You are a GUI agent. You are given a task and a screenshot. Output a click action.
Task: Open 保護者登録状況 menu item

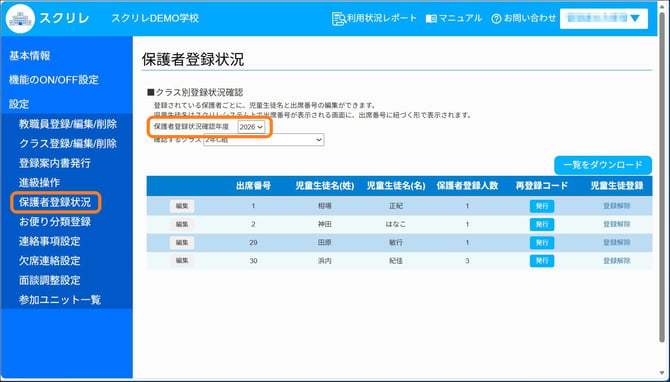pos(55,202)
